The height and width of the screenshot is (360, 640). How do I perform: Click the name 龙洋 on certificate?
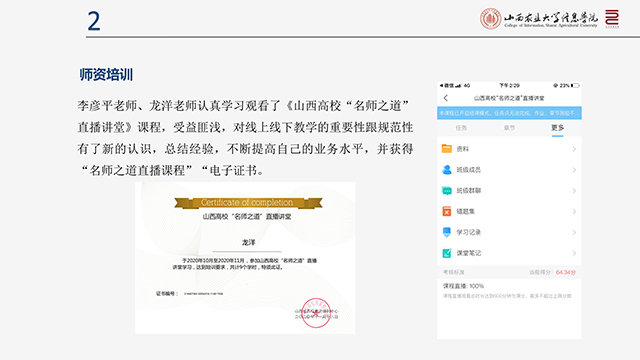click(x=248, y=242)
